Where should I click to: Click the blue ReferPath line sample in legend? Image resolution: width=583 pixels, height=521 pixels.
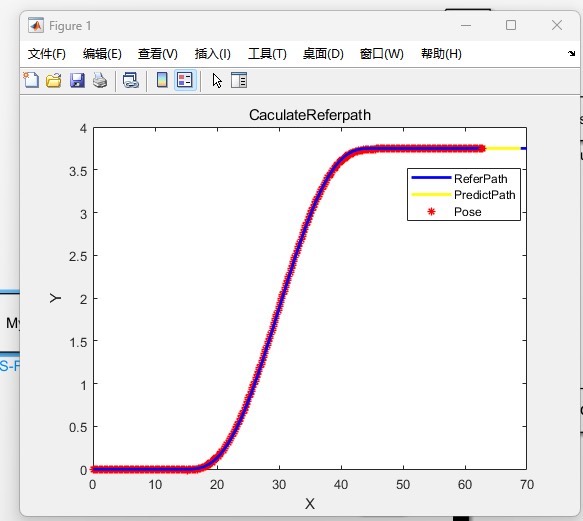(431, 178)
